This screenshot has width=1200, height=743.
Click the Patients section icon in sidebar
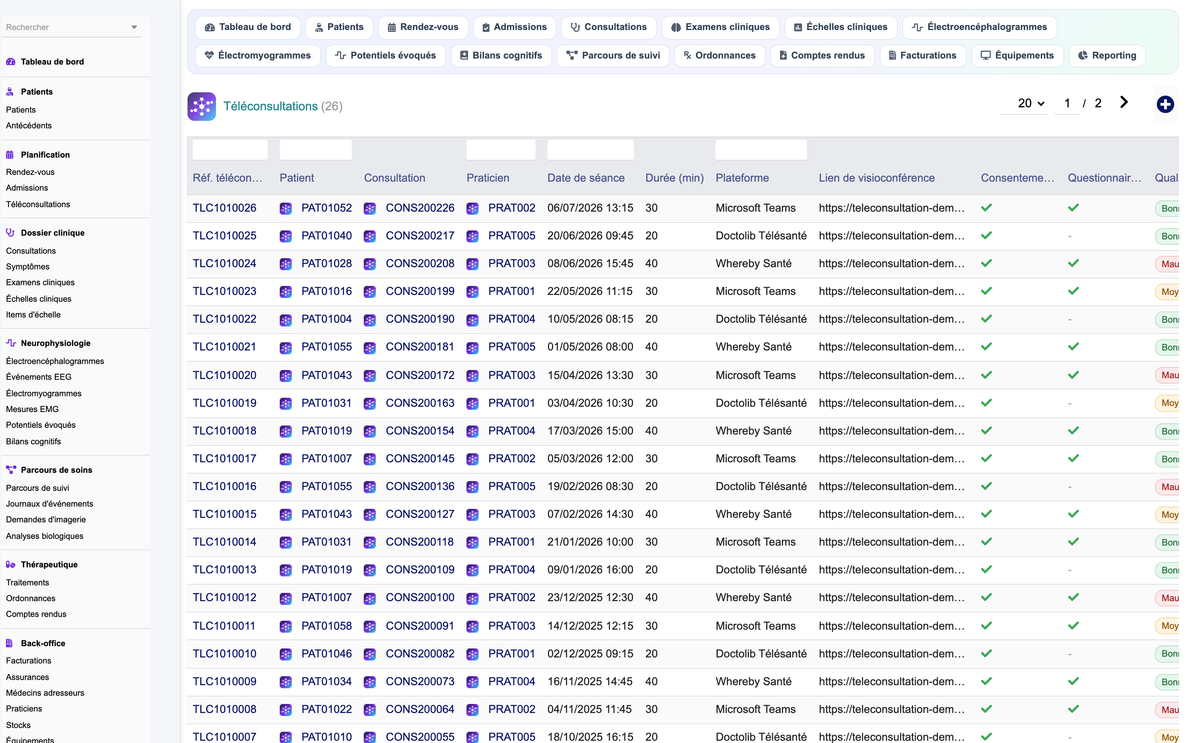tap(10, 92)
